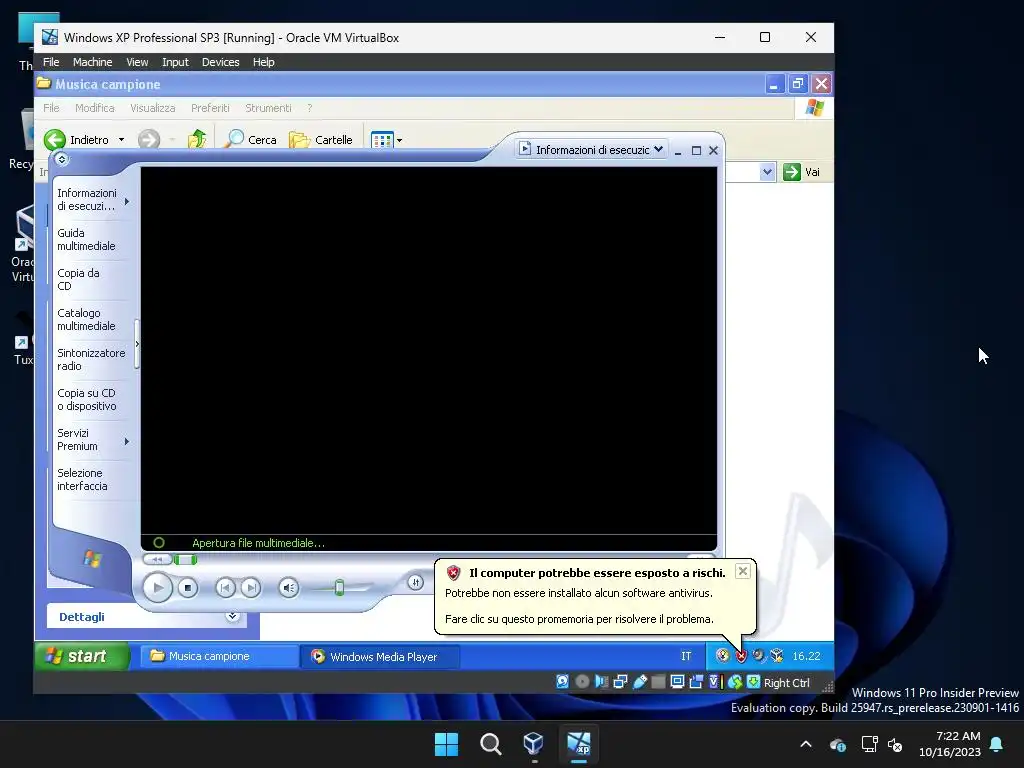Open the VirtualBox Devices menu

[x=220, y=62]
